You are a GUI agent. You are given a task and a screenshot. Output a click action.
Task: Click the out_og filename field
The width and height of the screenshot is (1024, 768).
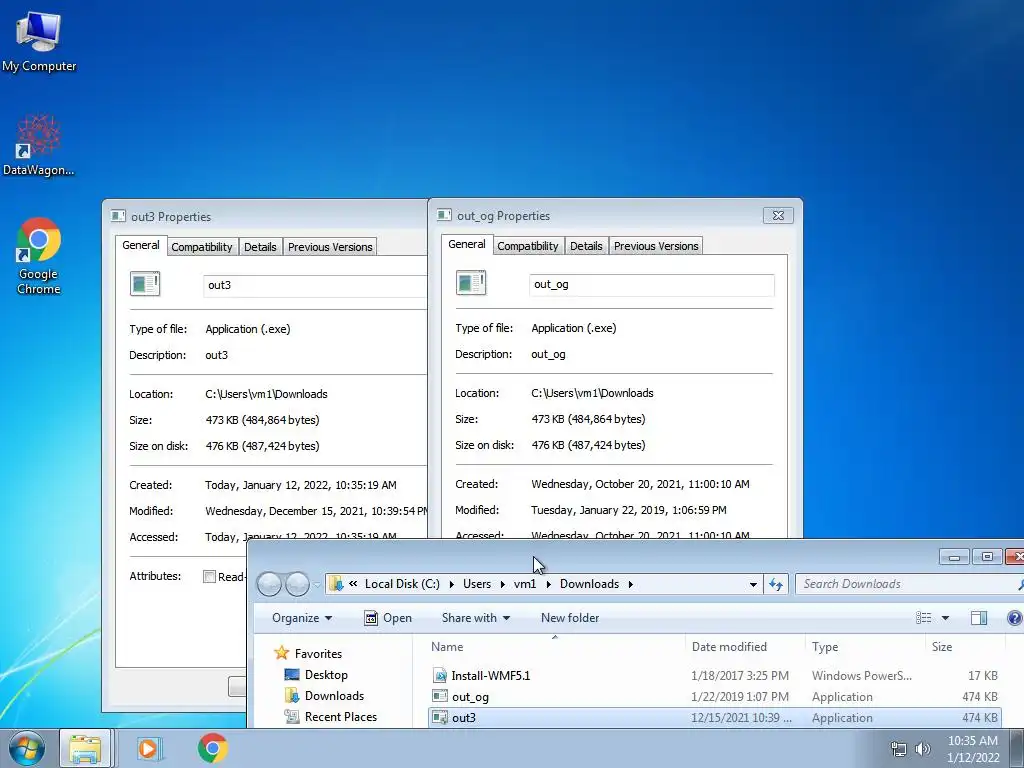point(651,285)
